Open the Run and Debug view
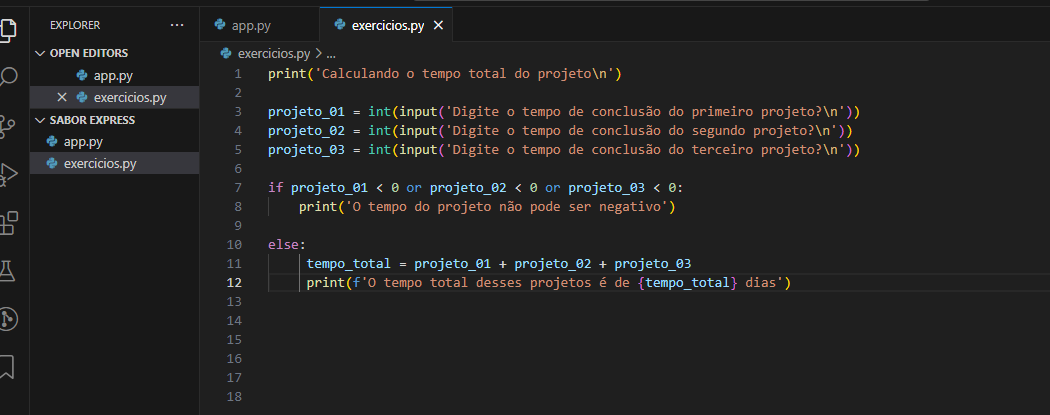 click(x=8, y=175)
